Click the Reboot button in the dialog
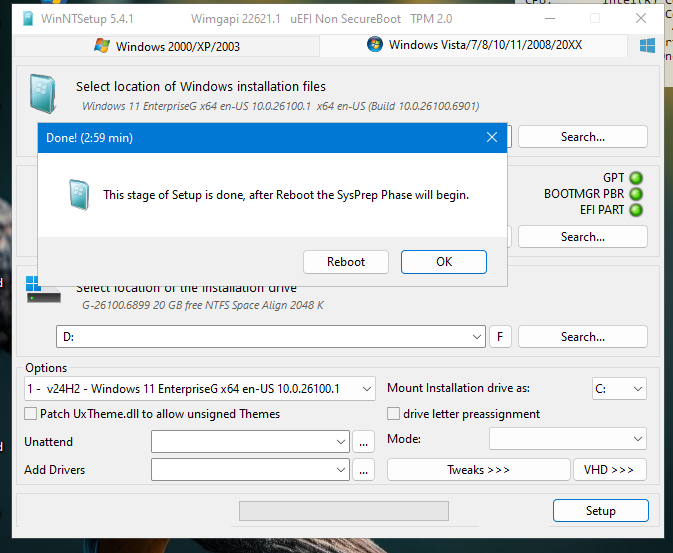The image size is (673, 553). tap(346, 262)
